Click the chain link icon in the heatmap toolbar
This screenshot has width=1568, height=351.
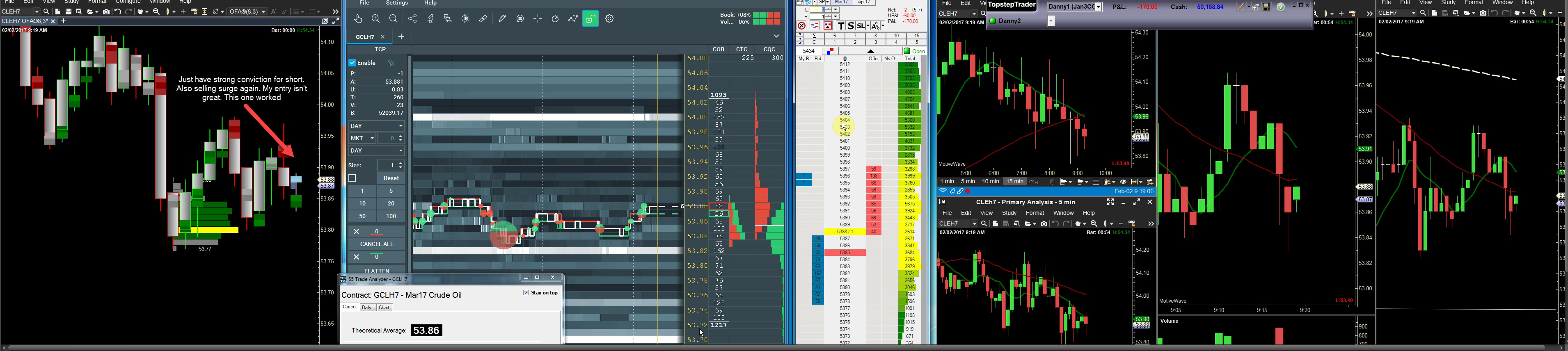point(483,19)
